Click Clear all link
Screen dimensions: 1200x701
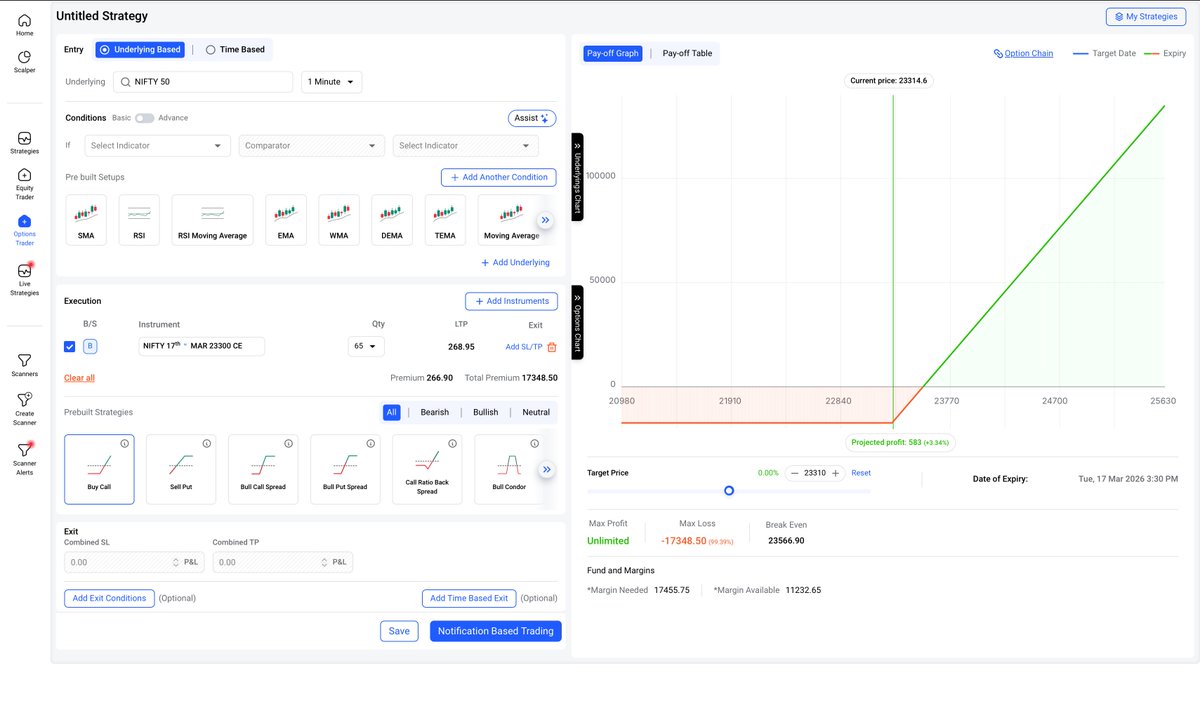click(79, 378)
